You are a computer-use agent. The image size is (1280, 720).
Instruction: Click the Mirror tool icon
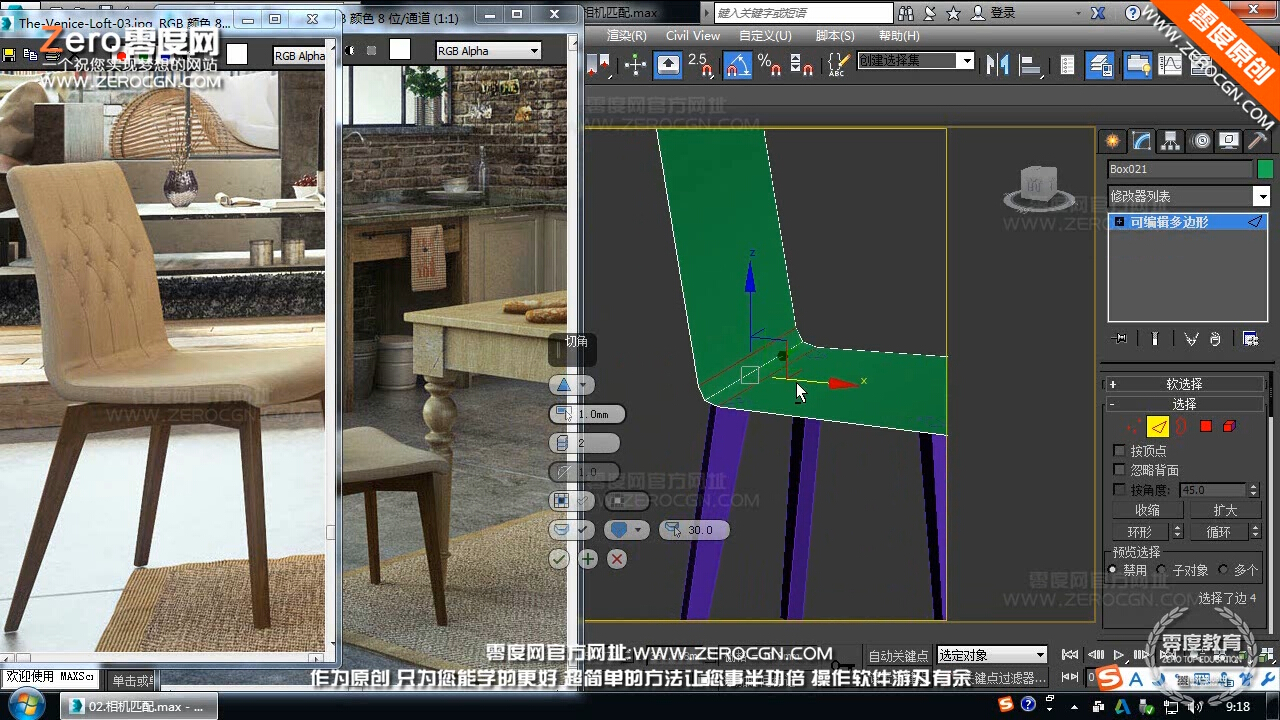tap(998, 65)
